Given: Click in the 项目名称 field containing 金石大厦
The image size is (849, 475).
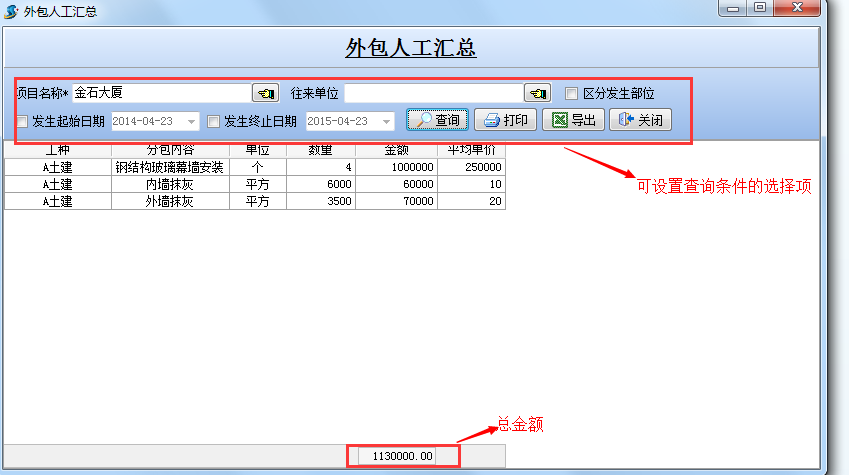Looking at the screenshot, I should 160,93.
